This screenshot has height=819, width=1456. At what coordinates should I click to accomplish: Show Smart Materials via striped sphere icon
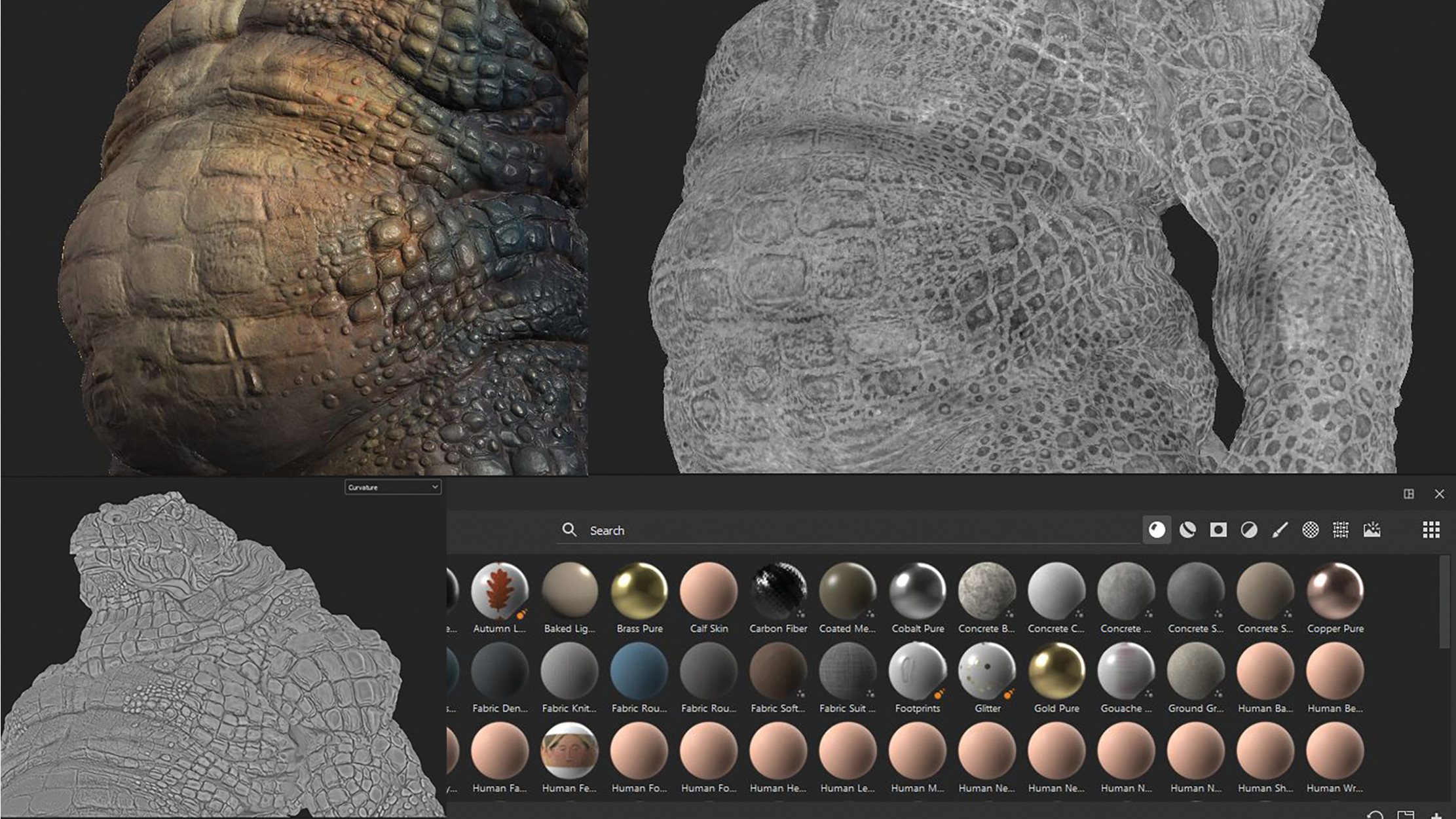[1187, 530]
